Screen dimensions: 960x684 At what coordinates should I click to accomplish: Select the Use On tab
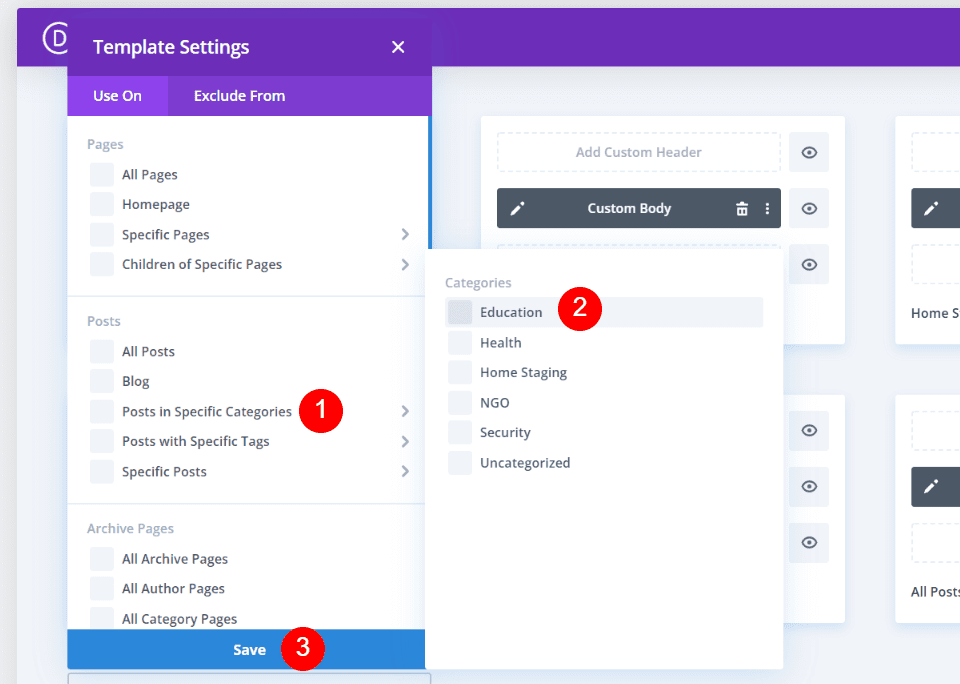pos(117,96)
